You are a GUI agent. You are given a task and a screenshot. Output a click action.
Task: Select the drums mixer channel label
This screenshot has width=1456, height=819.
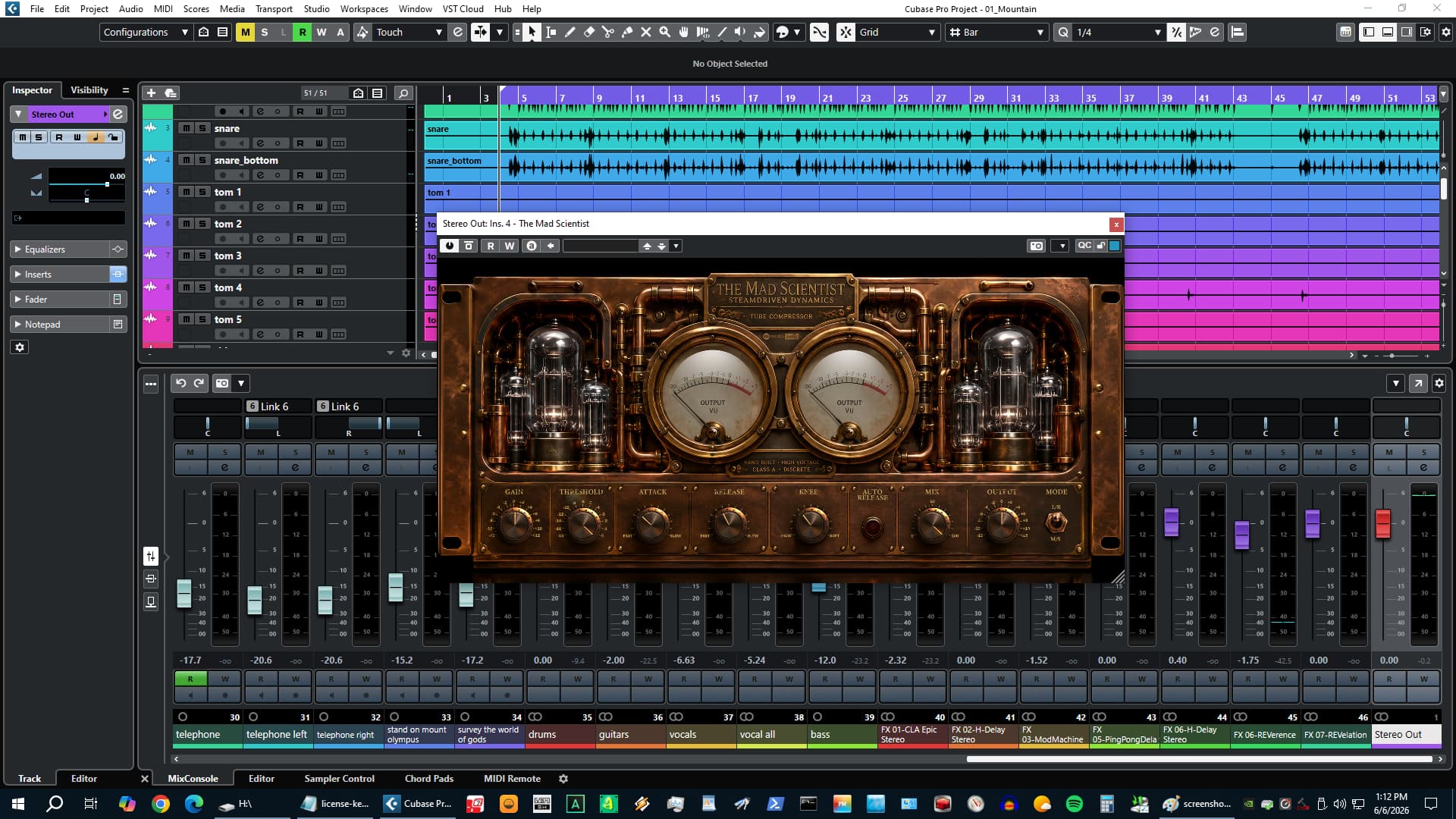560,734
